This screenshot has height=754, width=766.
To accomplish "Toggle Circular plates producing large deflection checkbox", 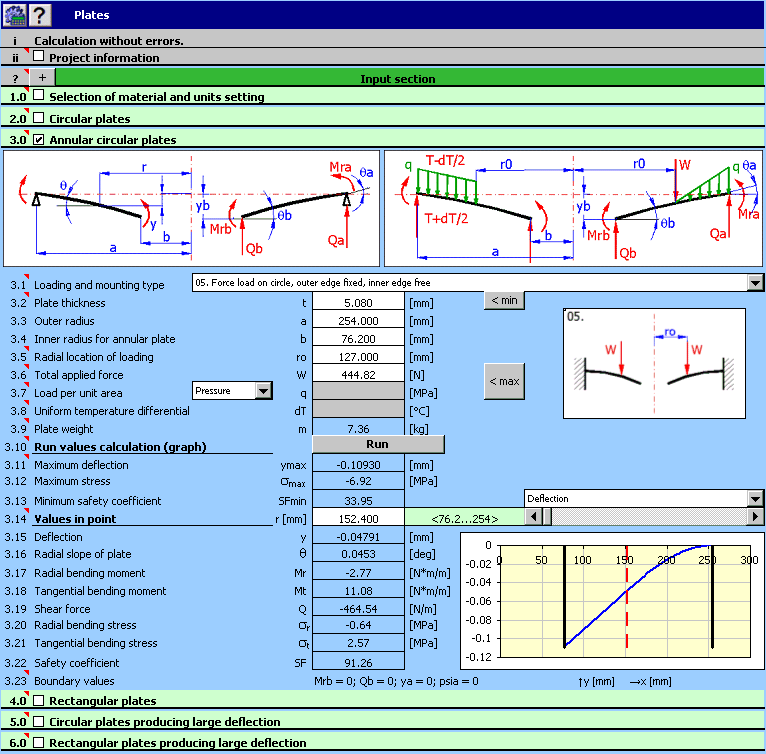I will click(x=39, y=721).
